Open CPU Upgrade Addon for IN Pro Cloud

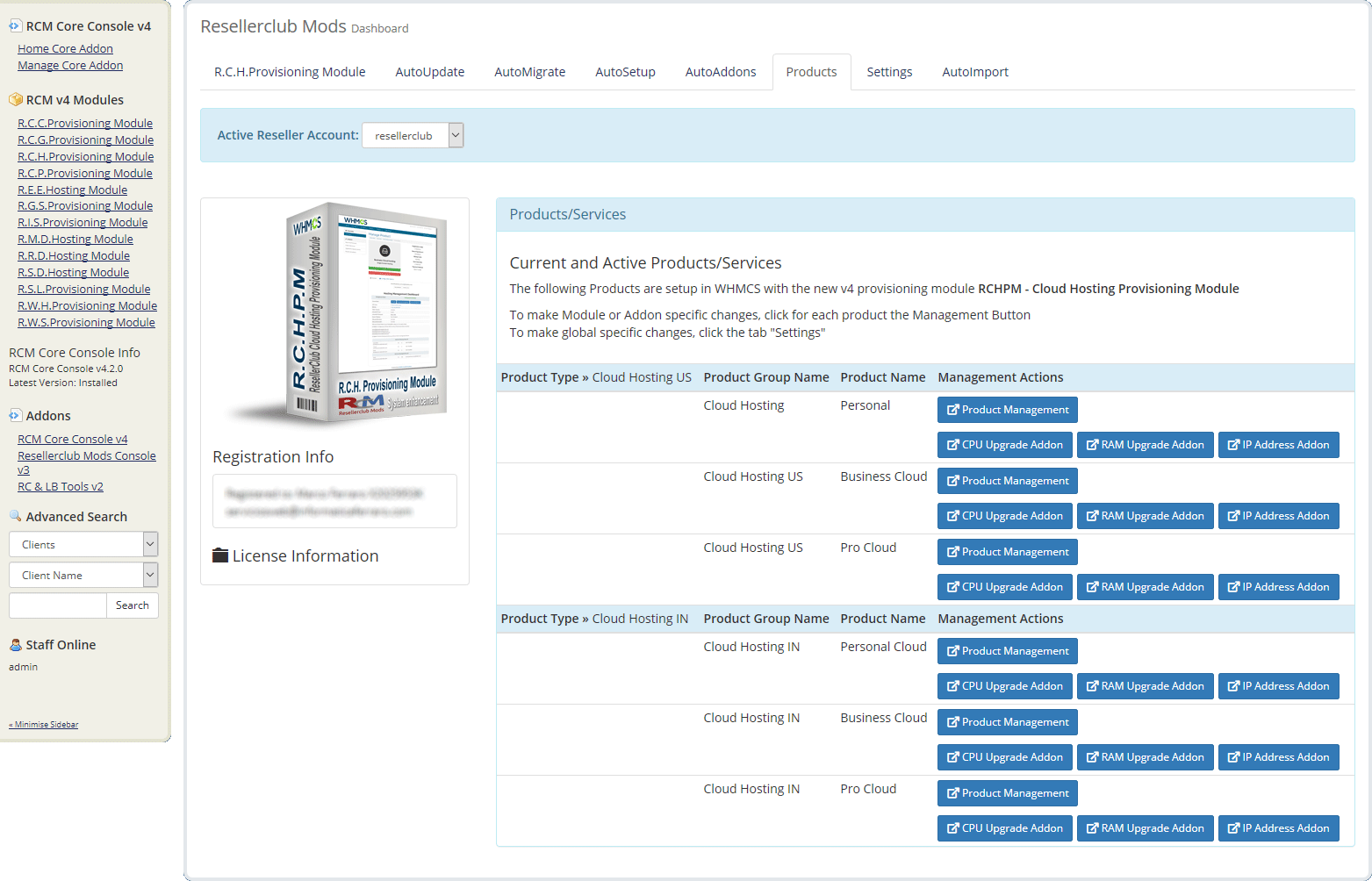(x=1004, y=828)
